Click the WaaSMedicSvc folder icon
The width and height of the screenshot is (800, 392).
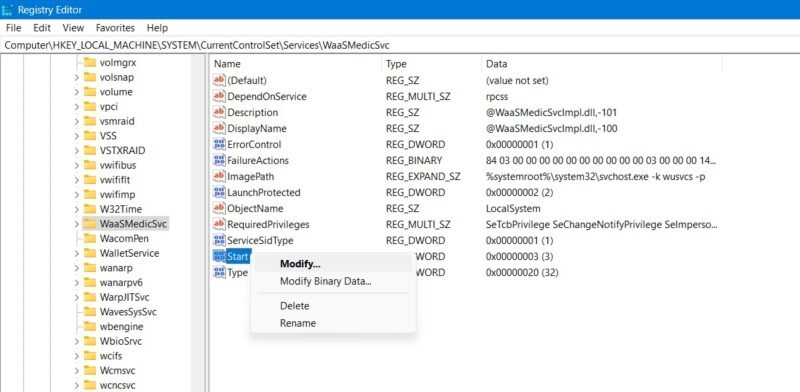coord(90,224)
